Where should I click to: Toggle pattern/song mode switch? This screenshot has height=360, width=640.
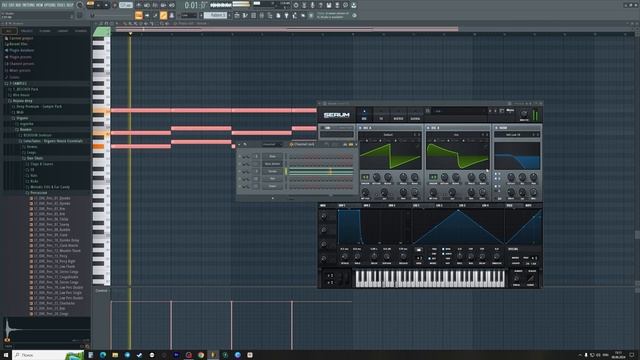tap(90, 5)
